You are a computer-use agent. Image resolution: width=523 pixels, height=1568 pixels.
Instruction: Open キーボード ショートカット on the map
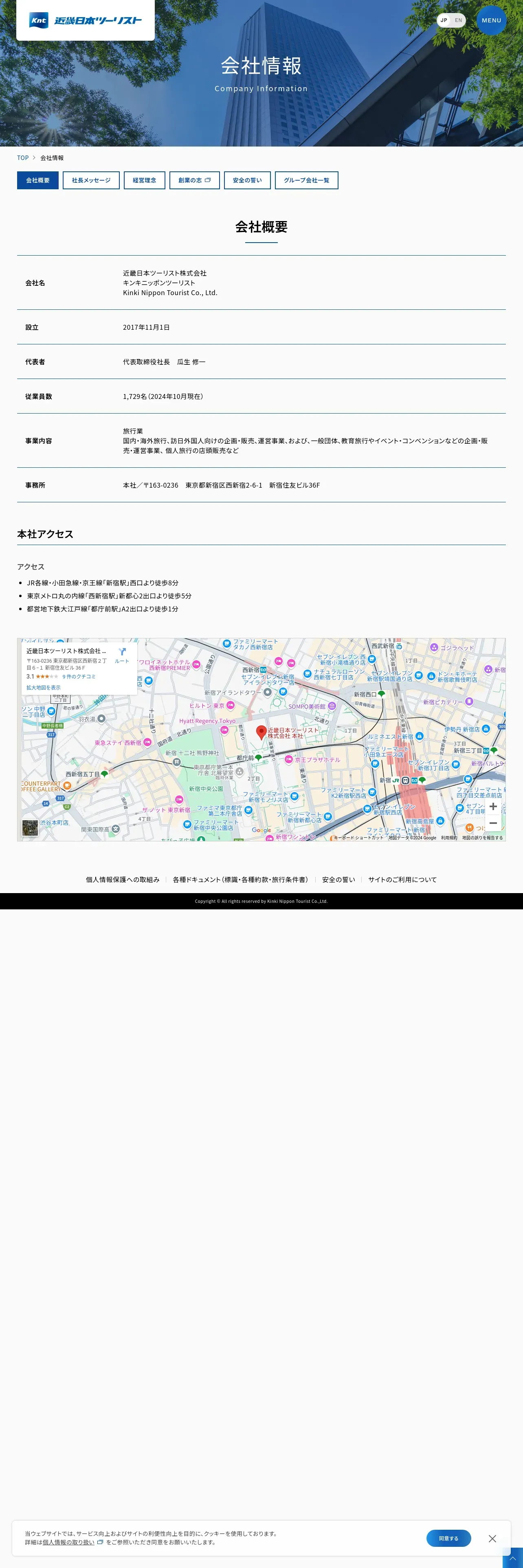[x=358, y=838]
